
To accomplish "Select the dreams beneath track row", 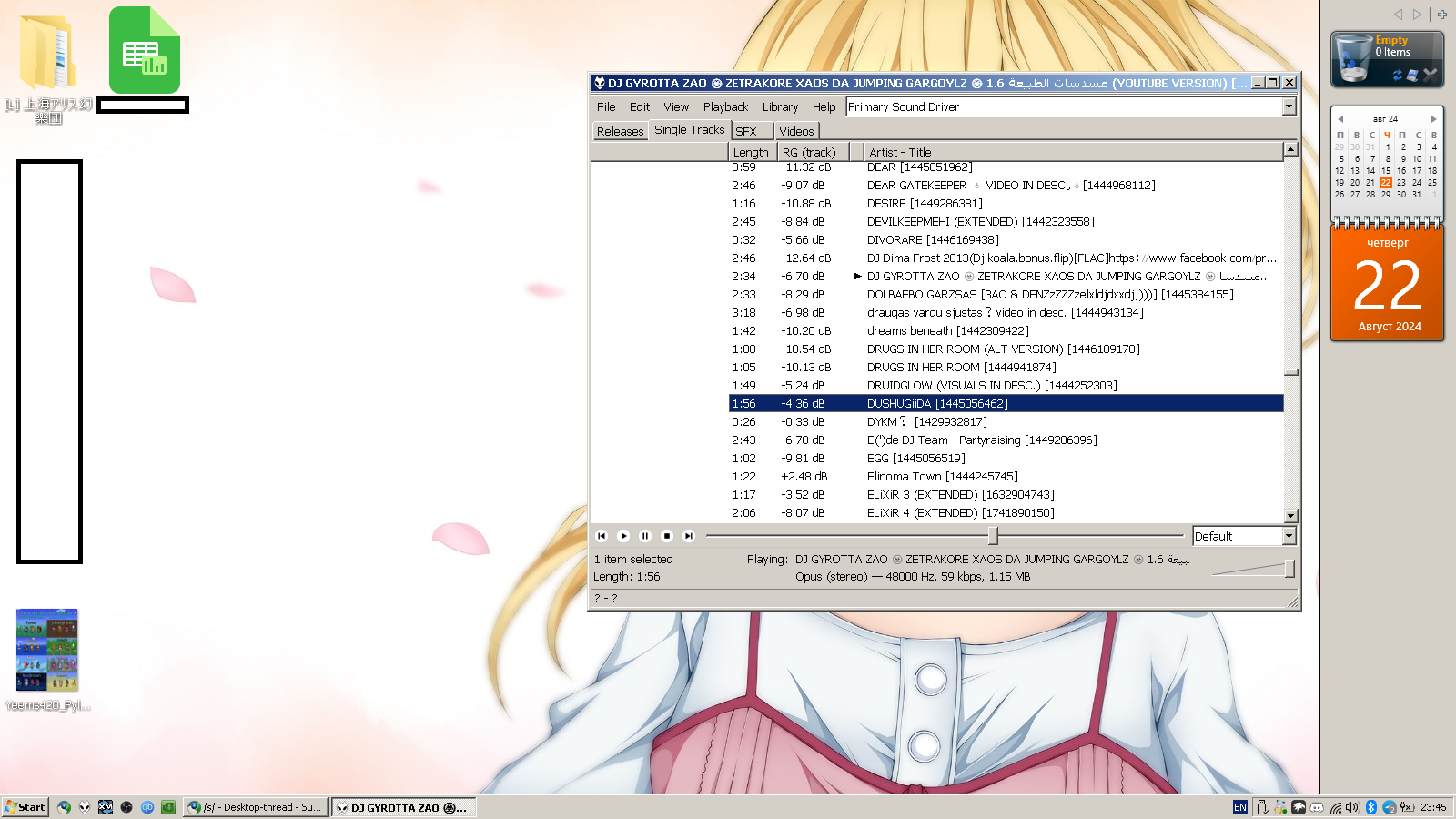I will pos(1006,330).
